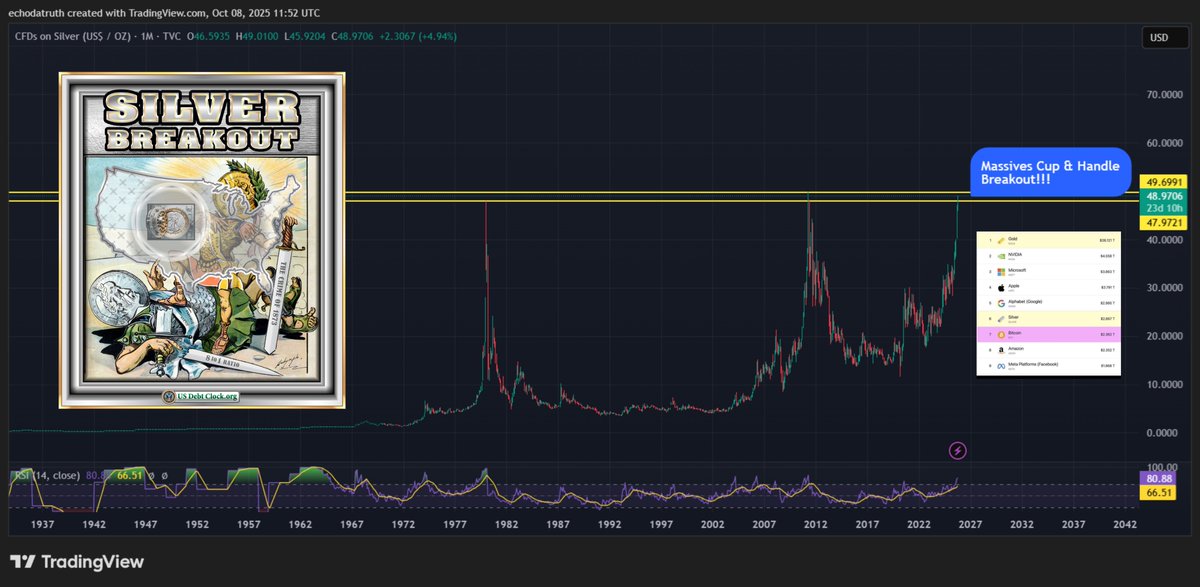Click the 2027 label on time axis

click(970, 523)
